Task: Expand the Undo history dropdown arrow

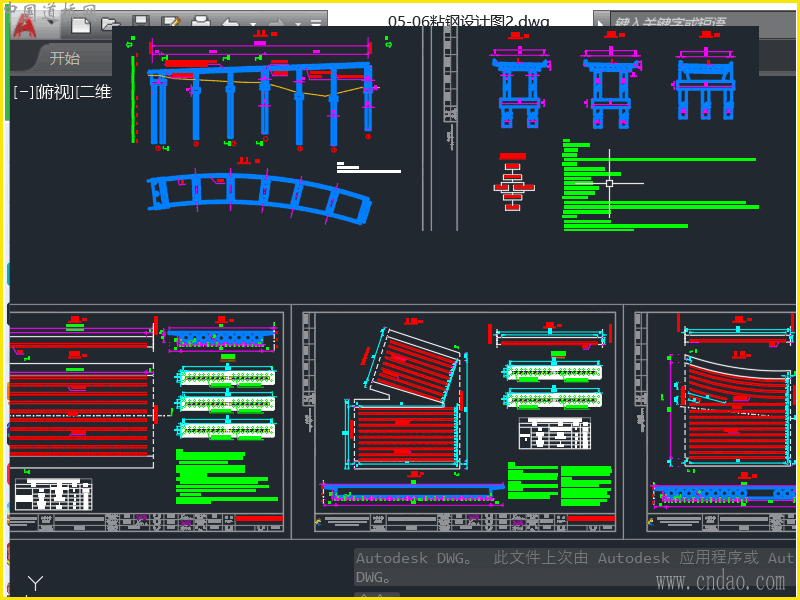Action: (252, 23)
